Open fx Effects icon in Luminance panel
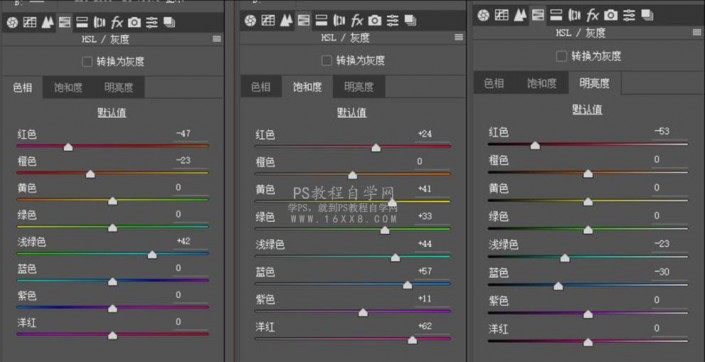The width and height of the screenshot is (705, 362). click(x=593, y=15)
